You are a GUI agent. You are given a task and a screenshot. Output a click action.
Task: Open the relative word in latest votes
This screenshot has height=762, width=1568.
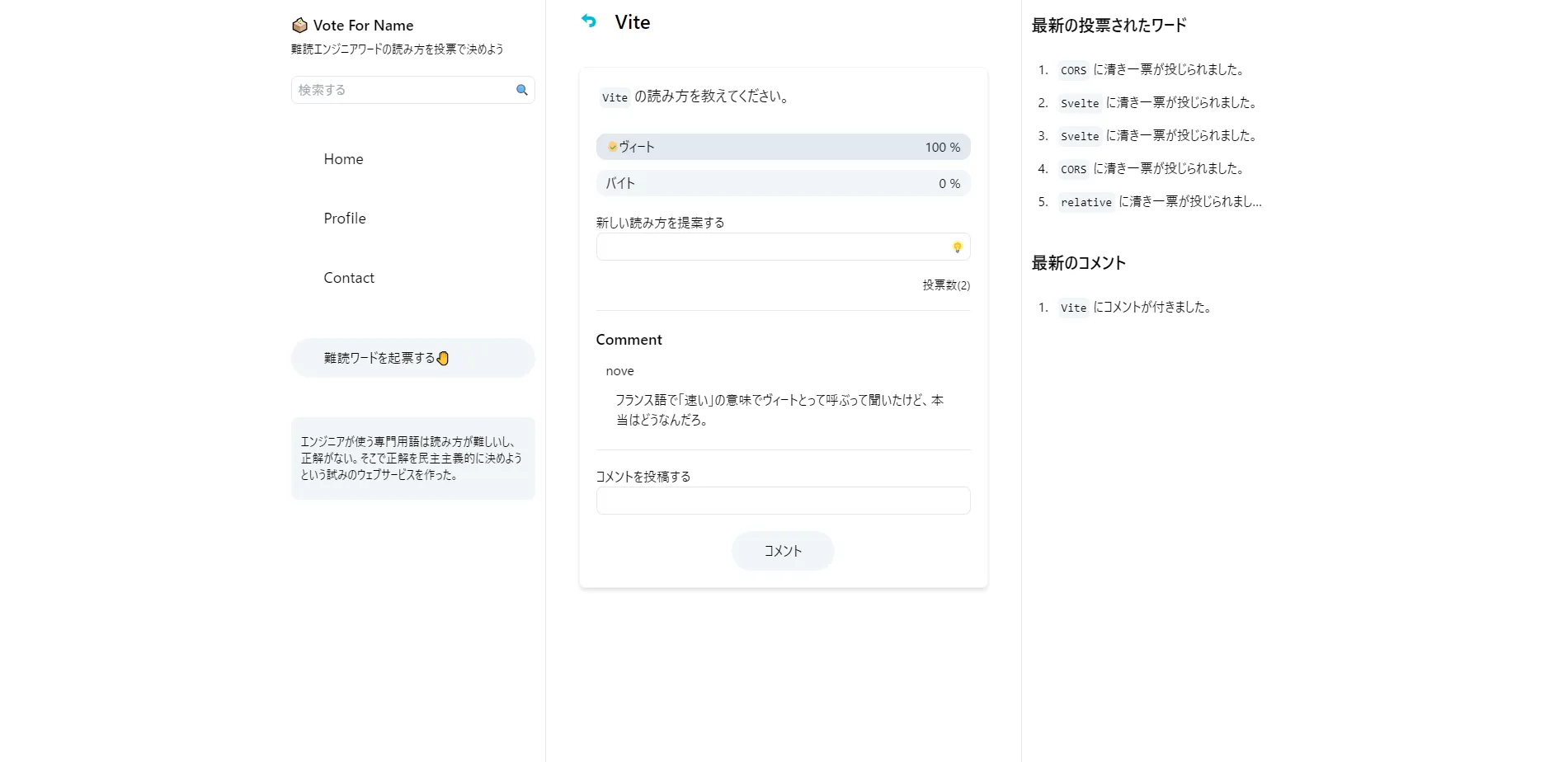[1085, 202]
